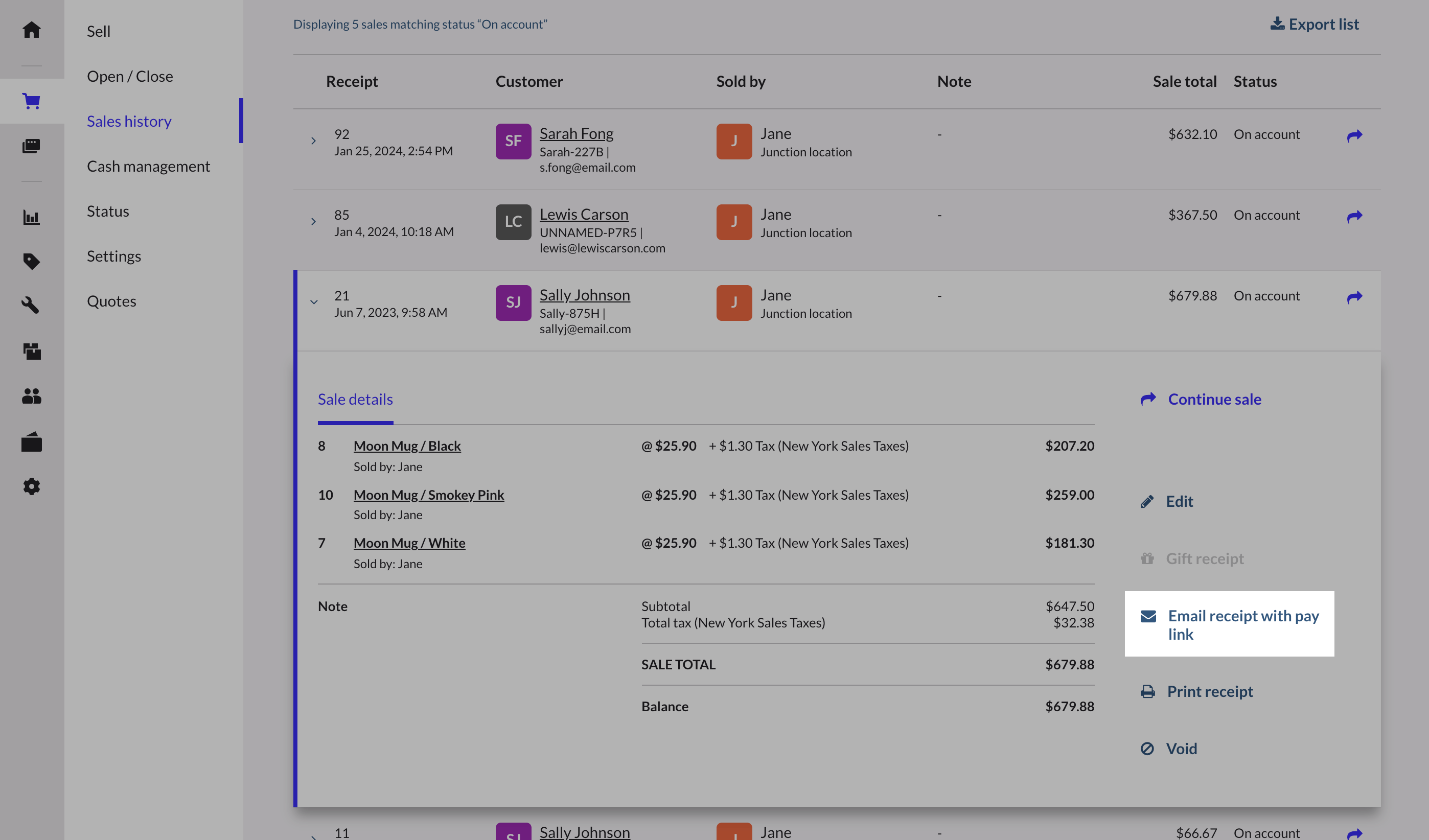The width and height of the screenshot is (1429, 840).
Task: Click Export list
Action: [1315, 25]
